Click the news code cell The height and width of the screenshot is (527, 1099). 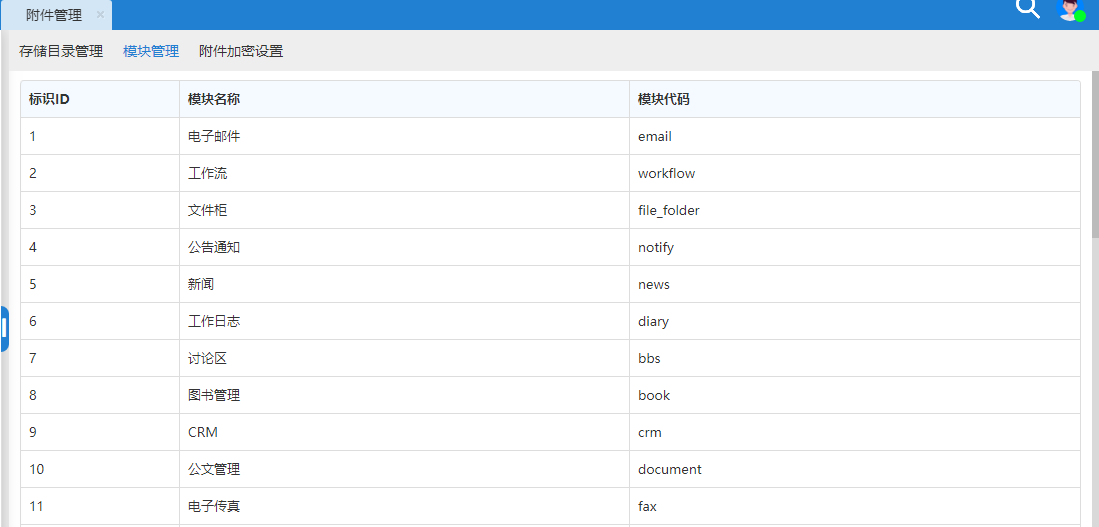tap(855, 285)
